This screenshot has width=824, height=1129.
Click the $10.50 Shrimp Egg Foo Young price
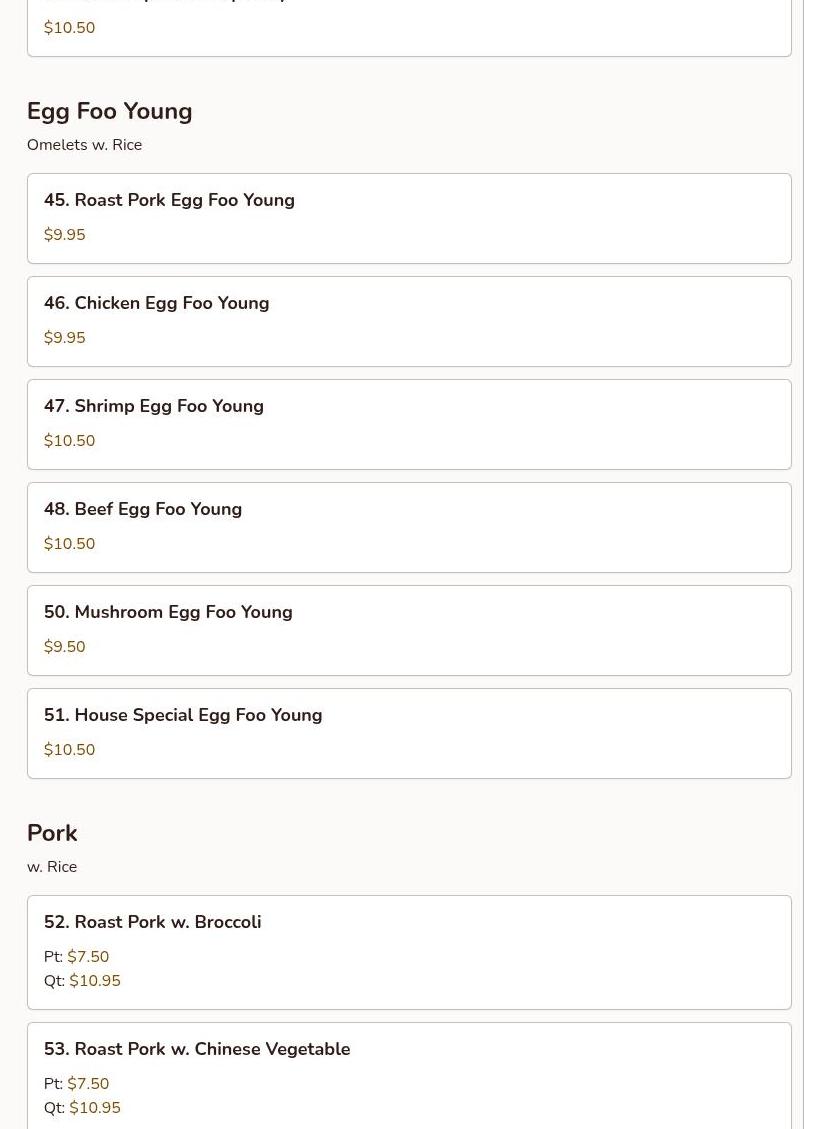coord(70,441)
